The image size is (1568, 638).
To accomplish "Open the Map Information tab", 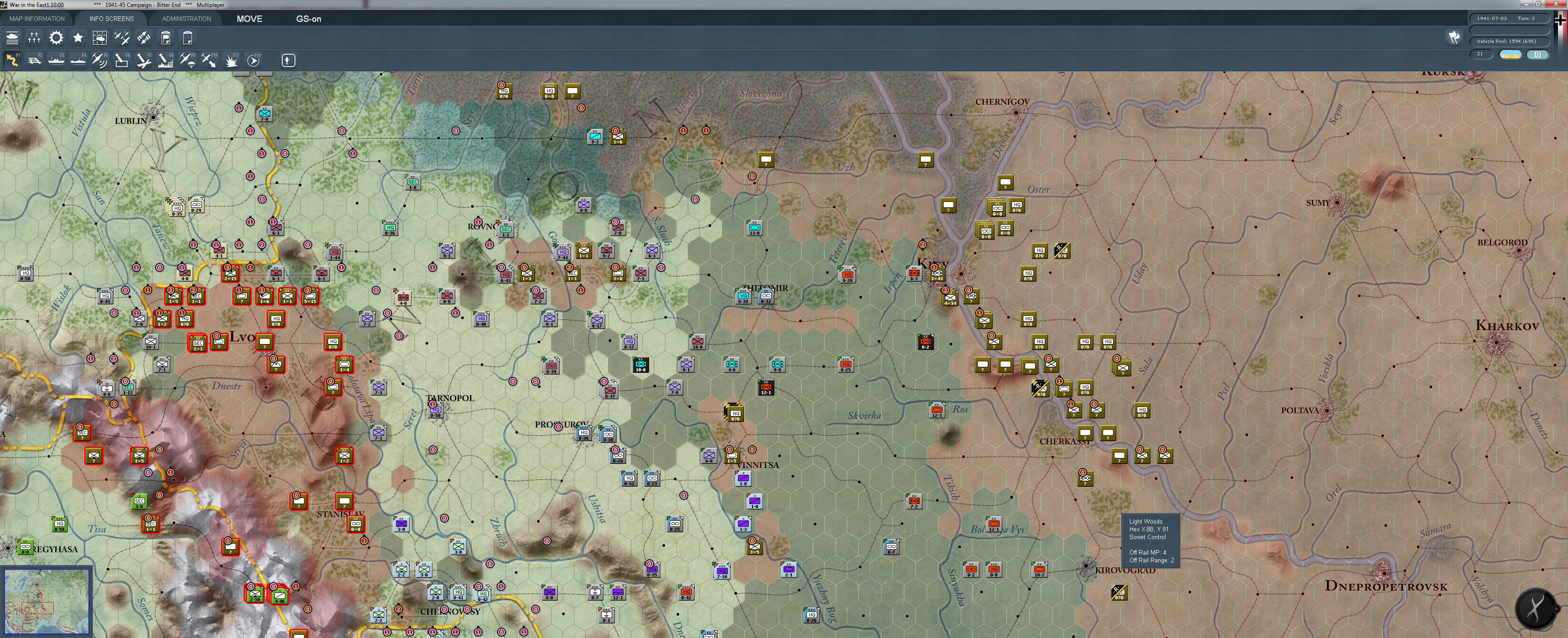I will pos(36,19).
